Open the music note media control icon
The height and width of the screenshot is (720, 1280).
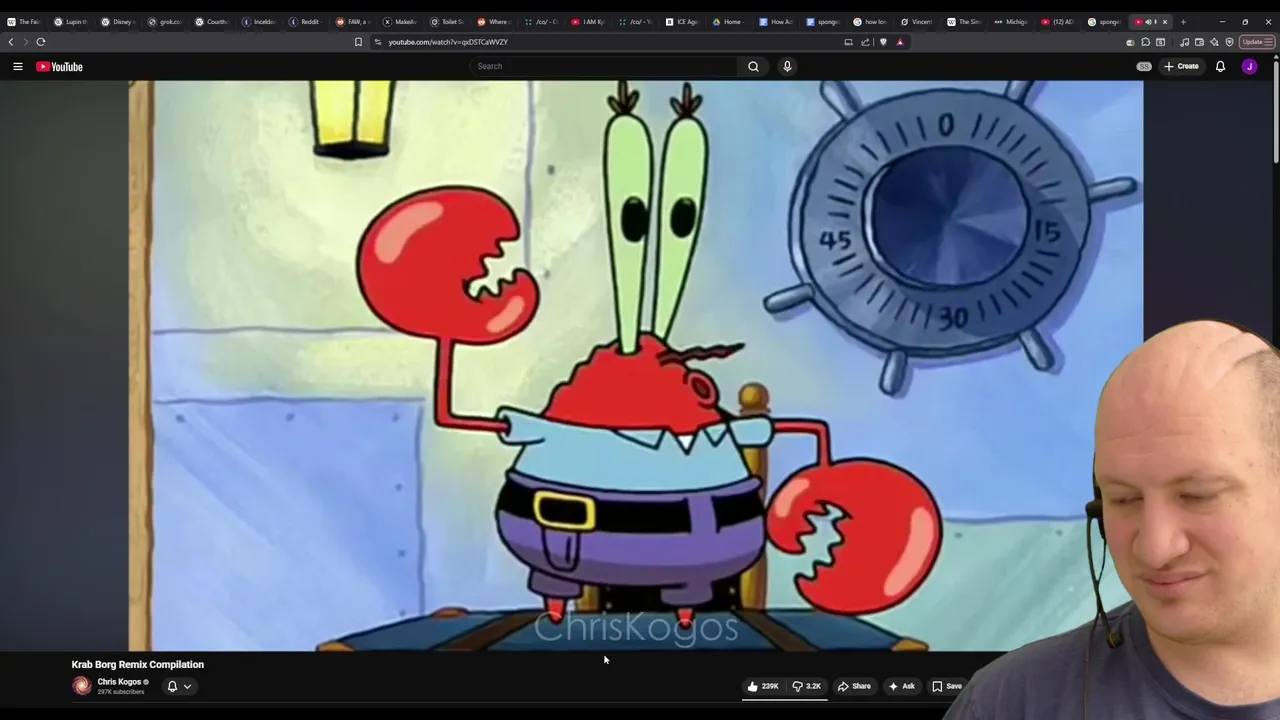pos(1185,42)
